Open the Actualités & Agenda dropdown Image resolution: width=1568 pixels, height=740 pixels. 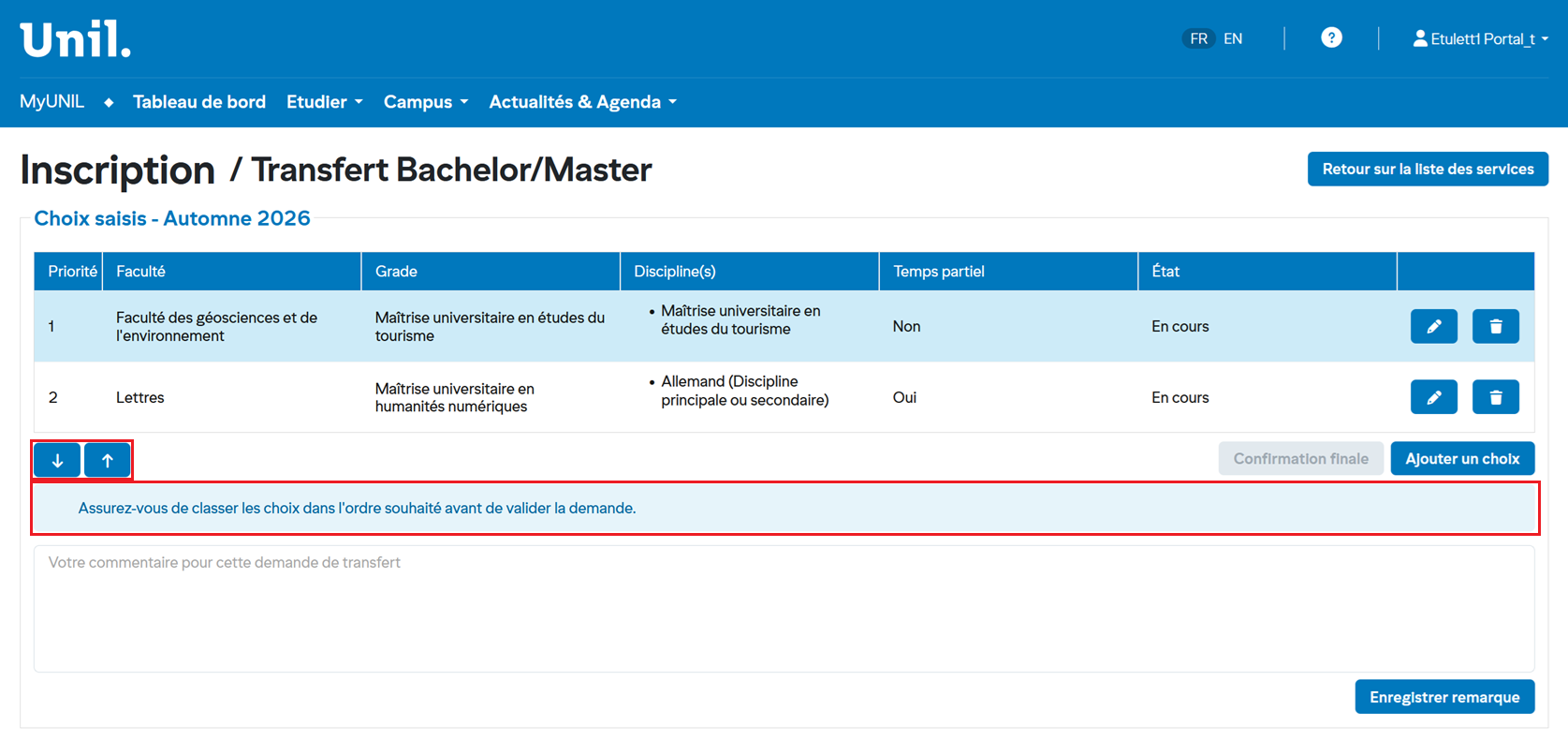(582, 101)
